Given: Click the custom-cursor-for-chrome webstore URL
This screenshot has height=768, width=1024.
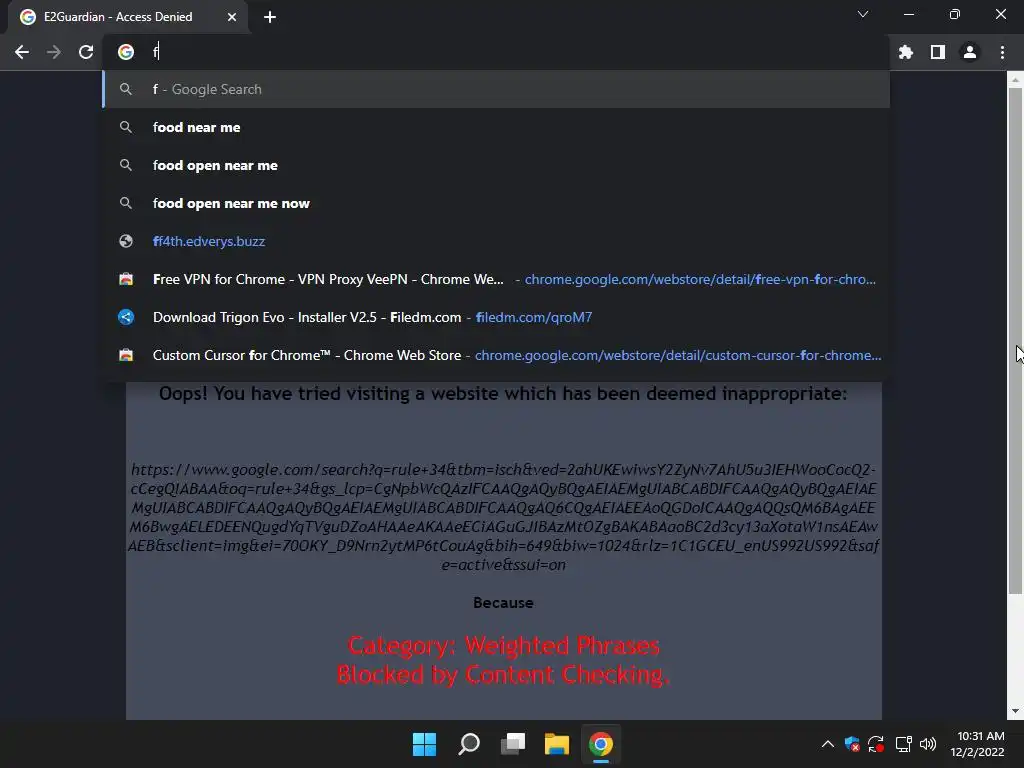Looking at the screenshot, I should pyautogui.click(x=678, y=355).
